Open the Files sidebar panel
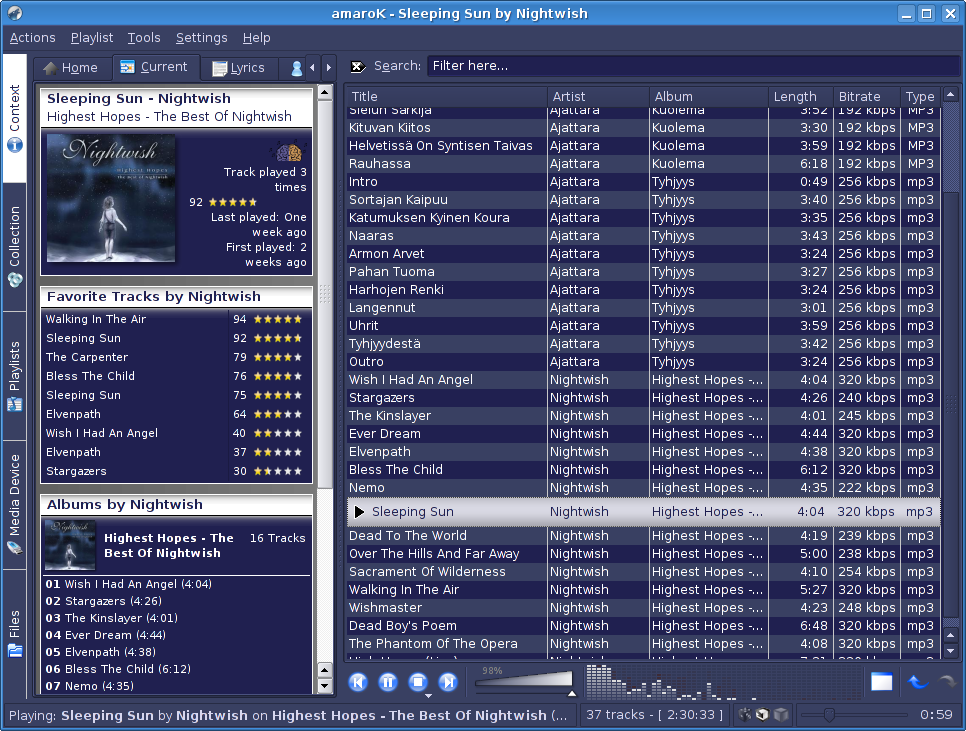 pyautogui.click(x=15, y=634)
